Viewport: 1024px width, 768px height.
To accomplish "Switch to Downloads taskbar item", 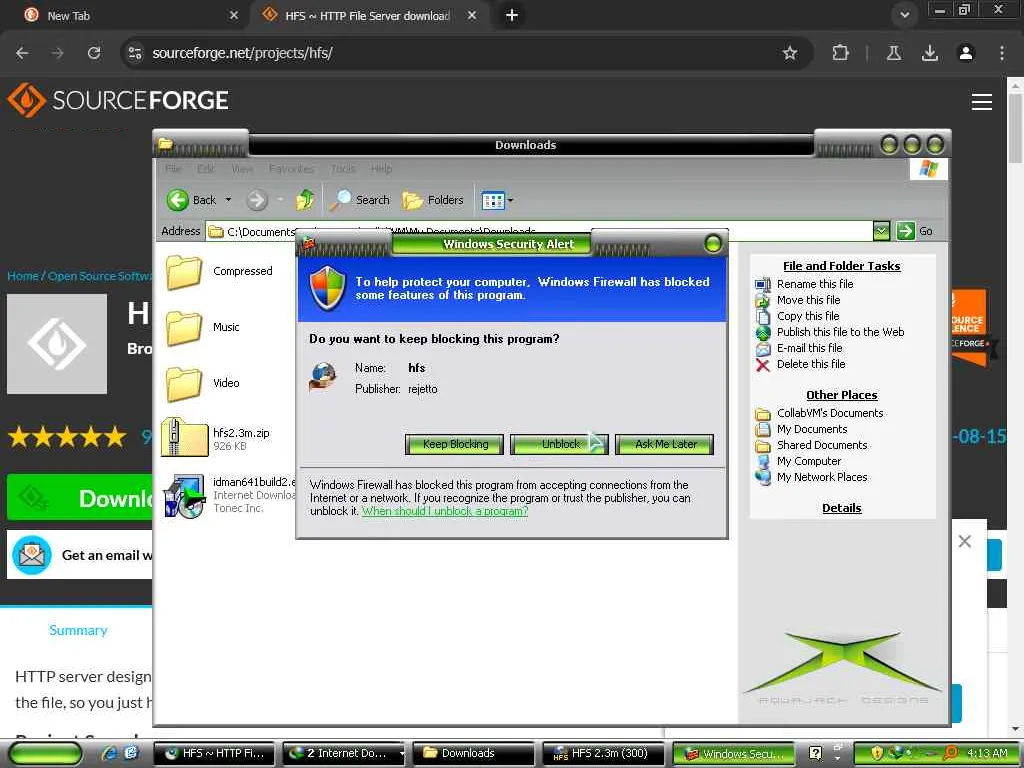I will 473,754.
